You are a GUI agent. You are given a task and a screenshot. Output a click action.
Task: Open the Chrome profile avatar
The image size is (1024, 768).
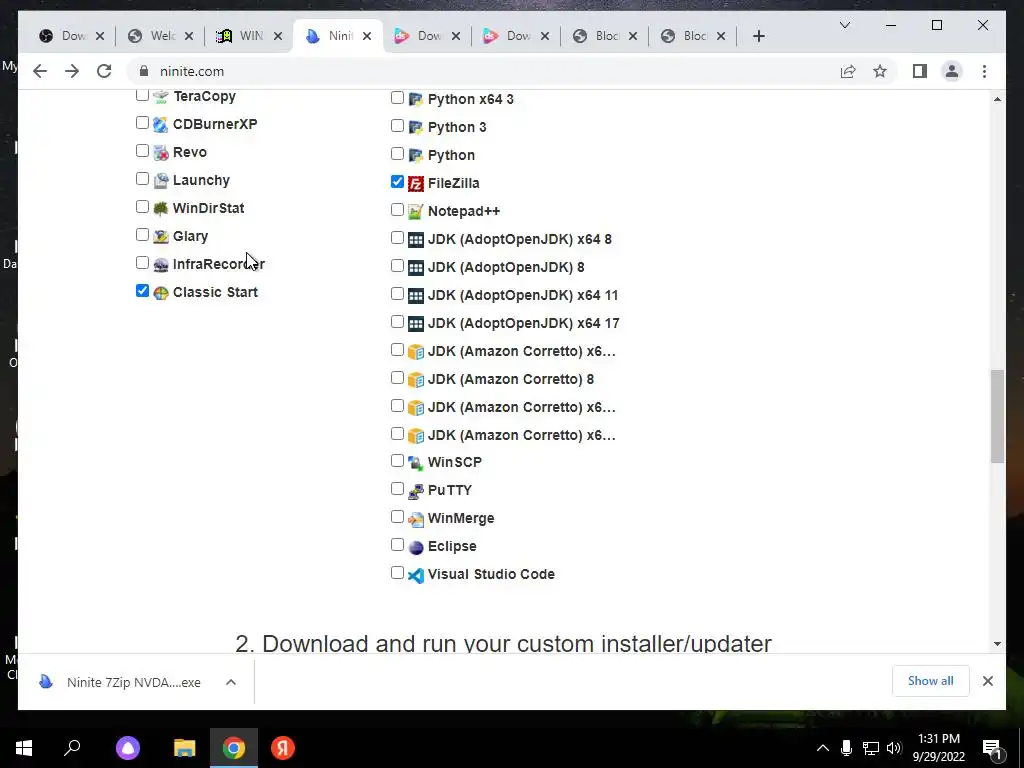(952, 71)
